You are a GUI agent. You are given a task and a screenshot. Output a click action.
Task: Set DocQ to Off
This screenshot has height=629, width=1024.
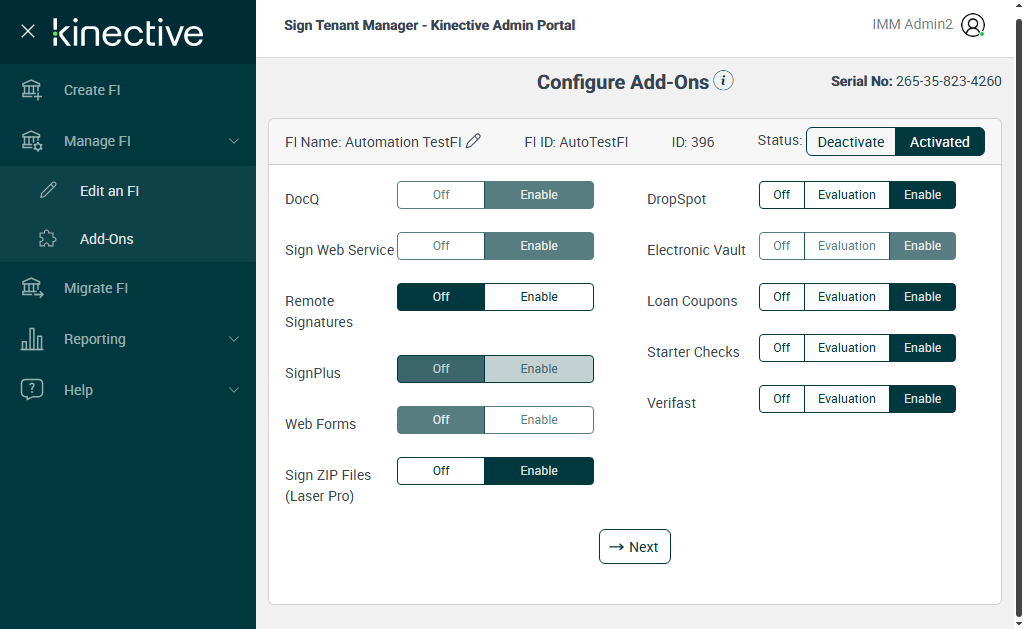tap(441, 195)
